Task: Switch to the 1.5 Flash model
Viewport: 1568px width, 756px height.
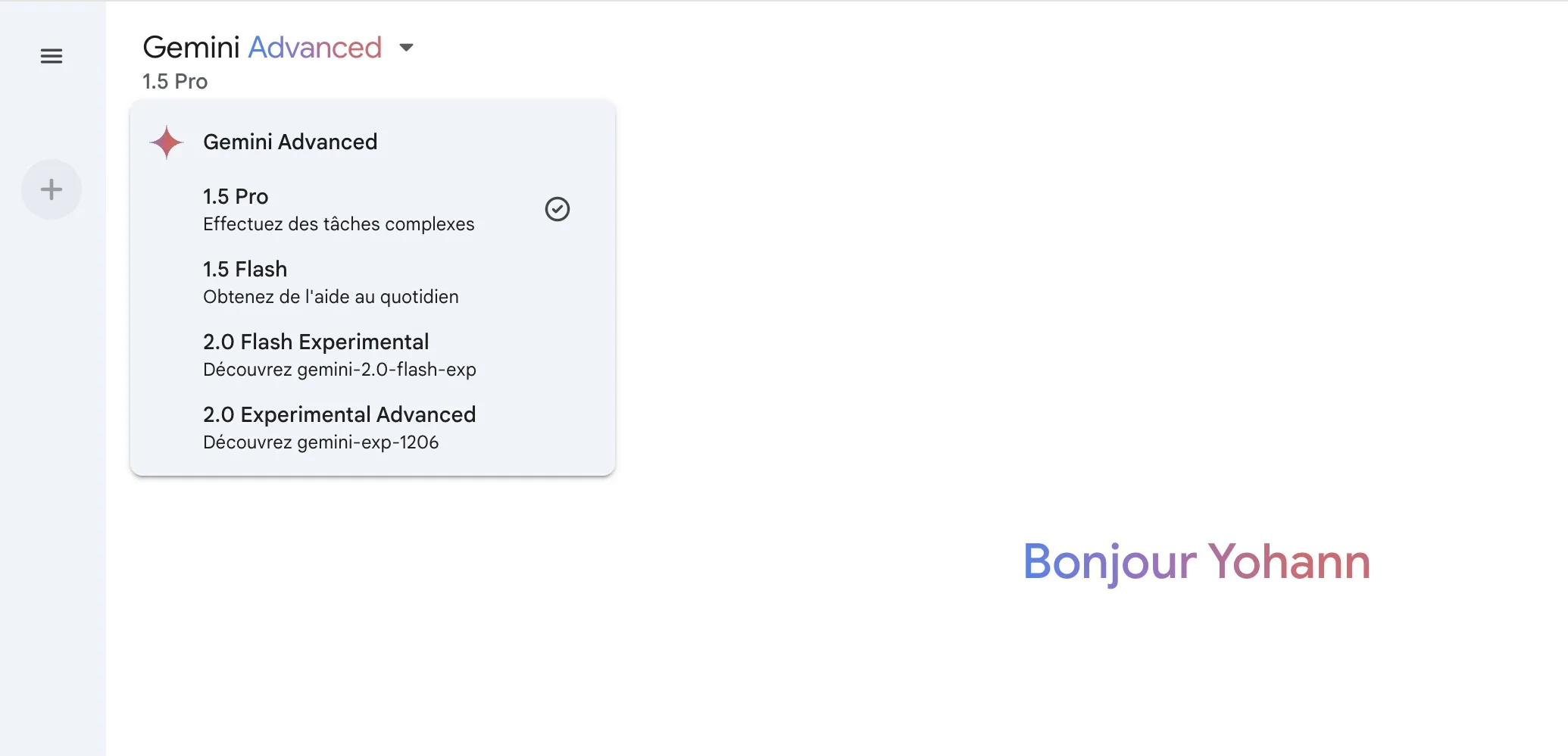Action: coord(245,270)
